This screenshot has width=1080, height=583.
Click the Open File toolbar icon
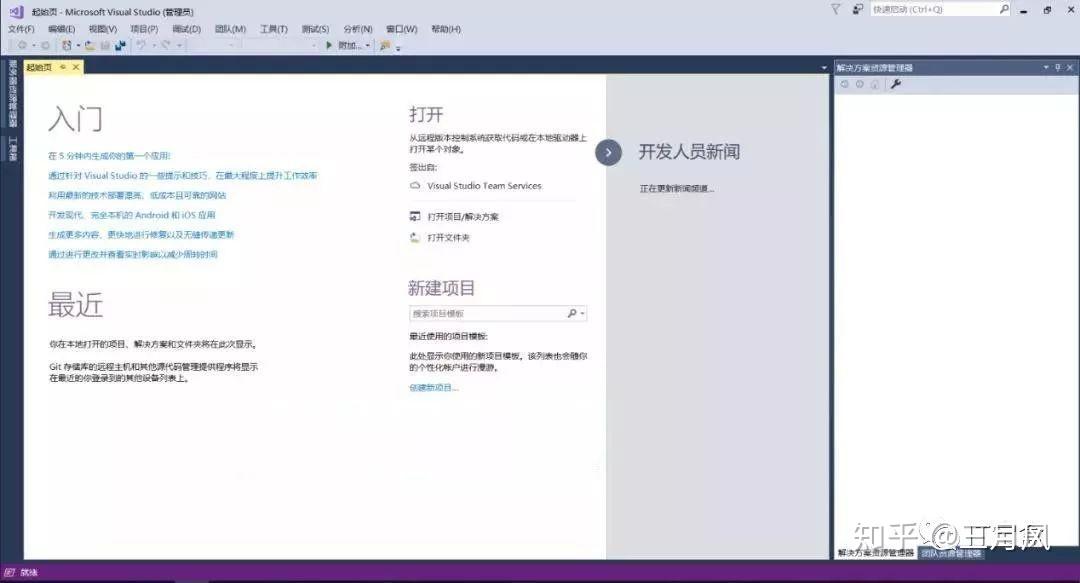(x=90, y=45)
